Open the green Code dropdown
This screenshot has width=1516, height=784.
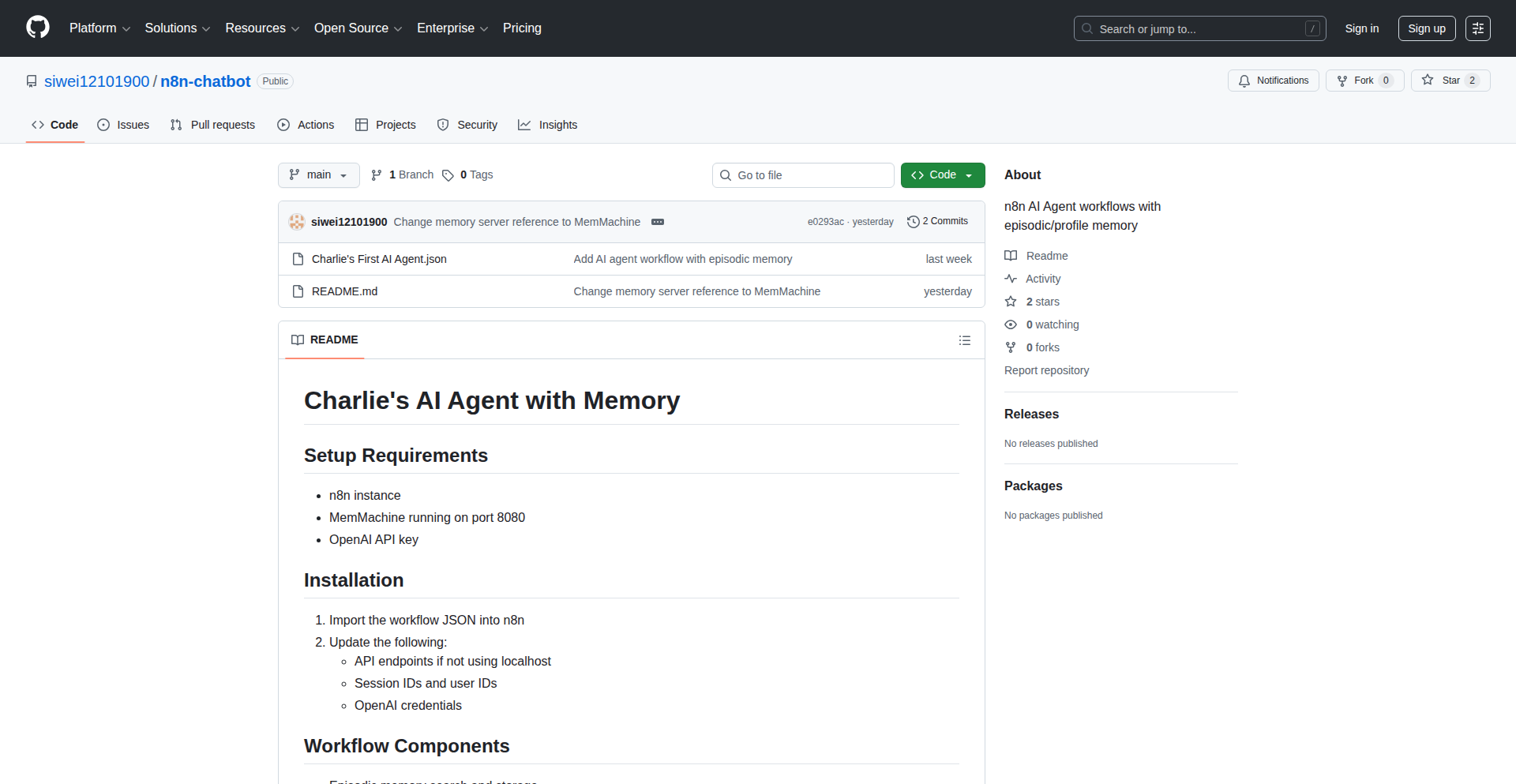pyautogui.click(x=942, y=175)
